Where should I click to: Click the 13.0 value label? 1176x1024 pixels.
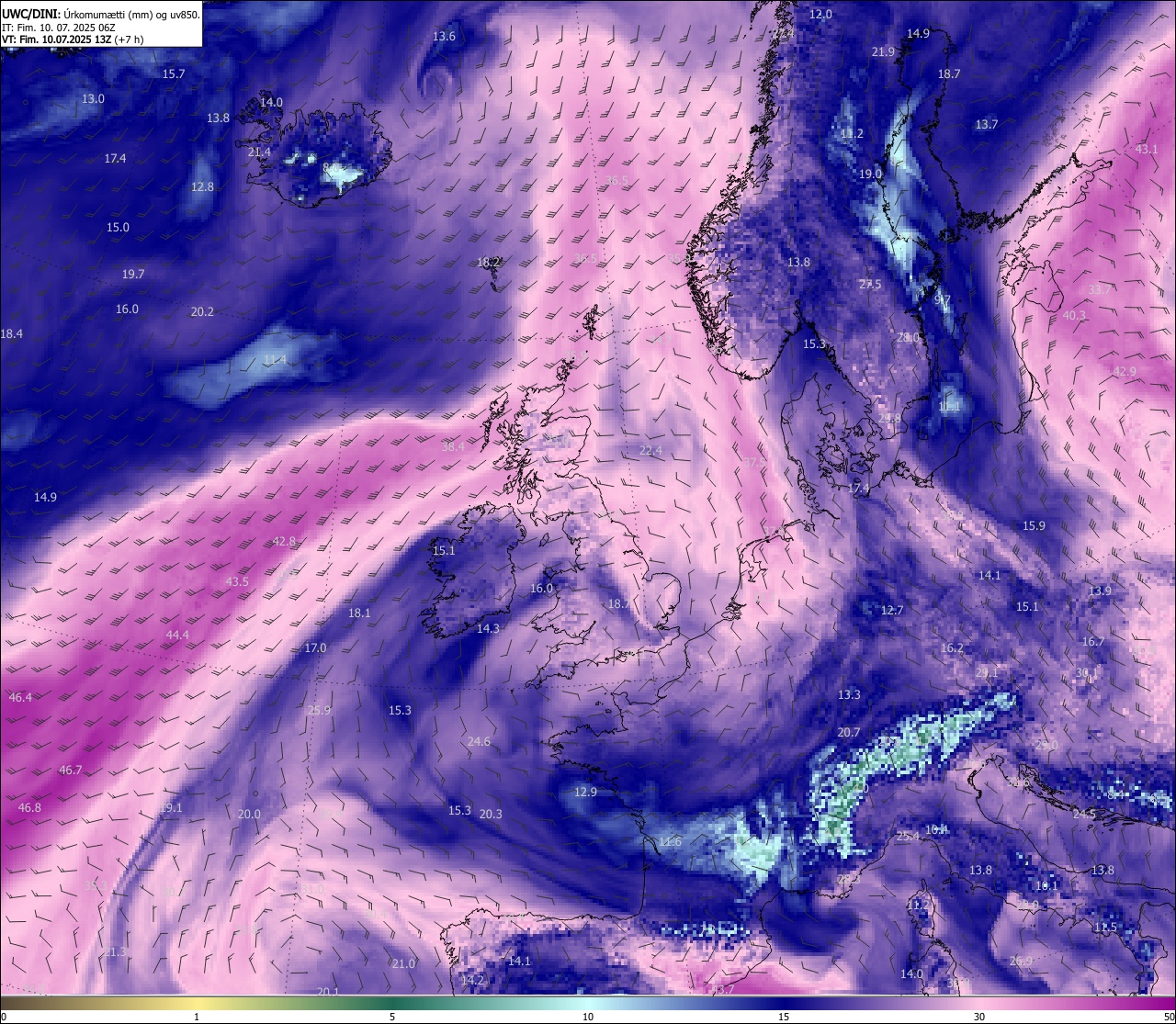click(93, 98)
